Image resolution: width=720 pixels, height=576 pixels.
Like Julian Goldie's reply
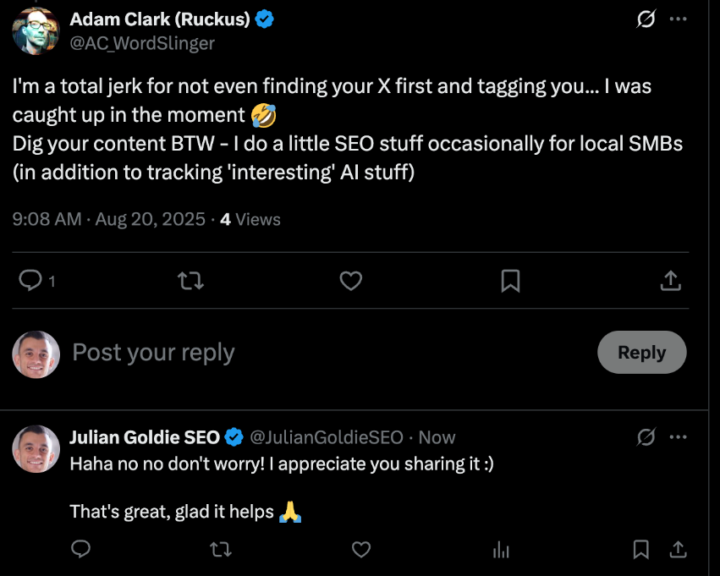click(362, 549)
